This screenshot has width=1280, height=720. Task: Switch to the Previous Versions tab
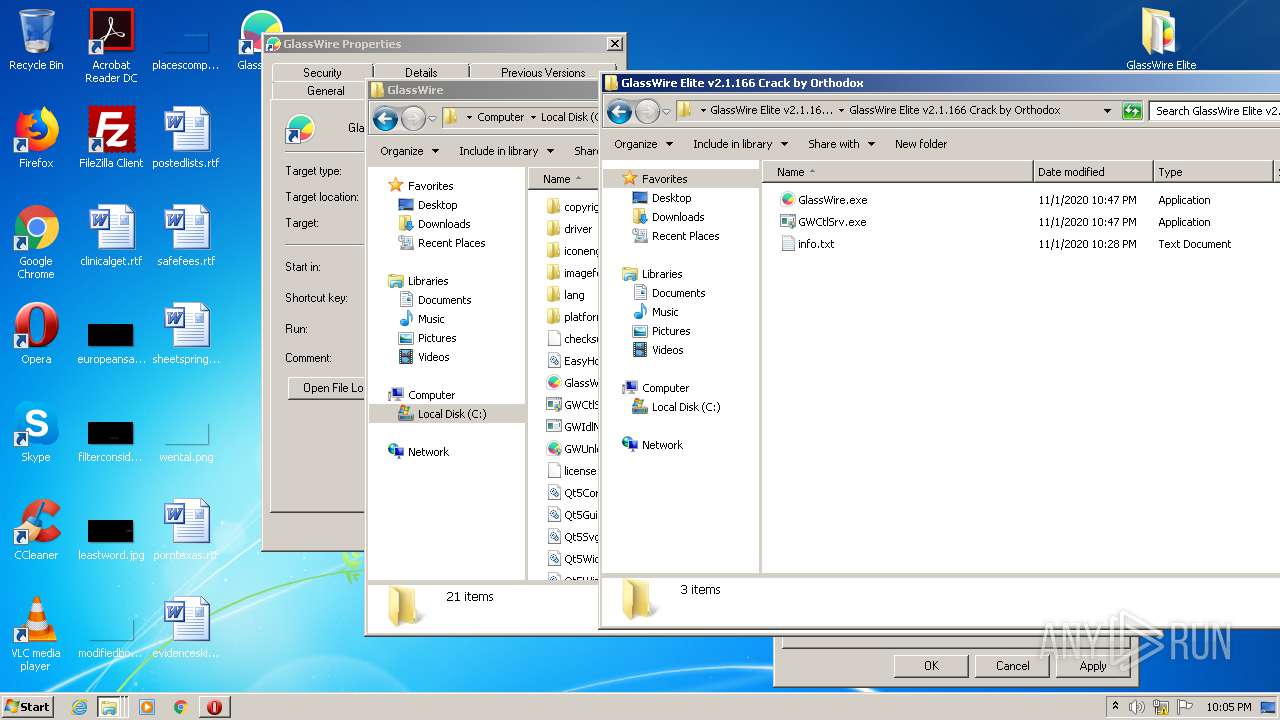pyautogui.click(x=543, y=73)
